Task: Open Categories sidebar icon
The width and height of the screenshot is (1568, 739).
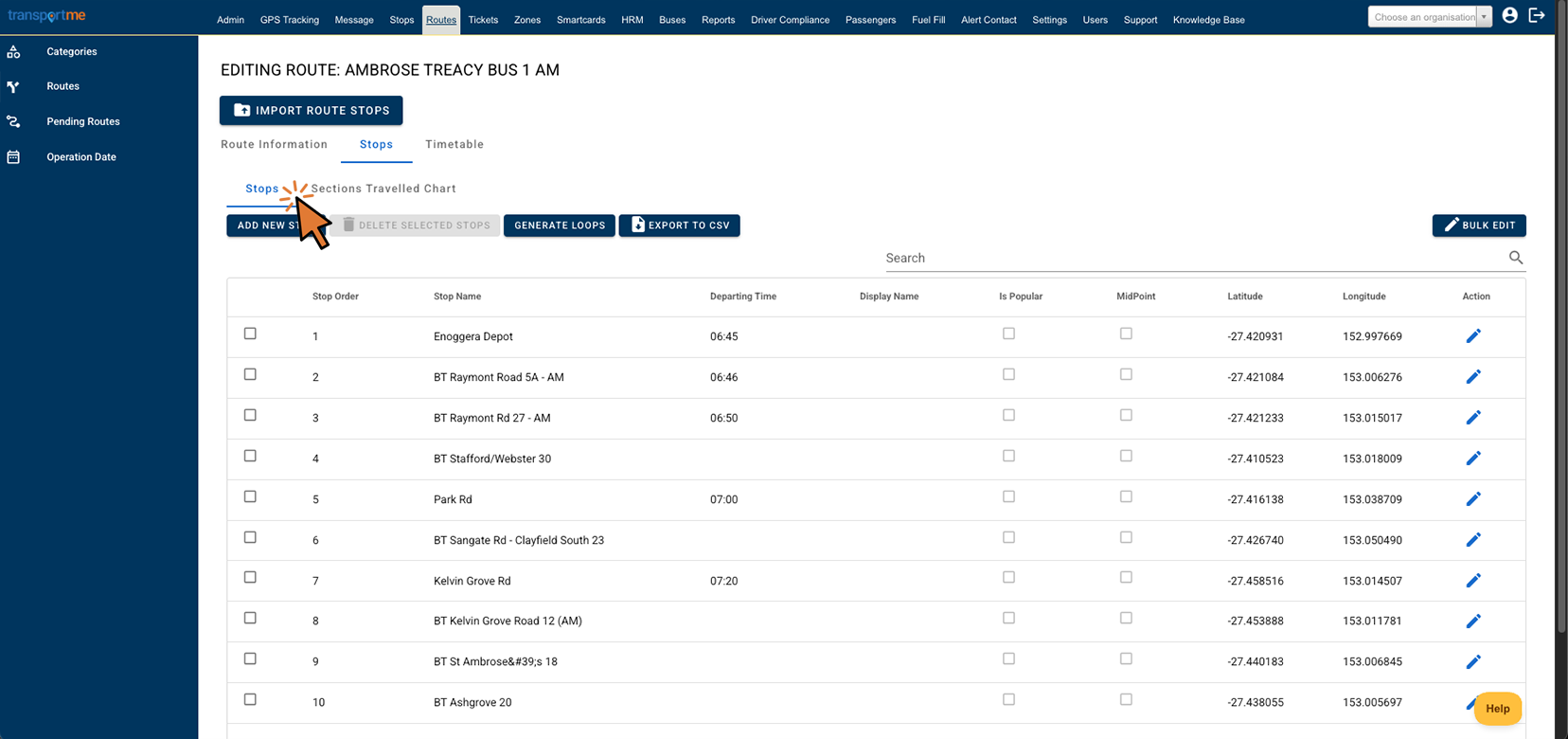Action: coord(13,52)
